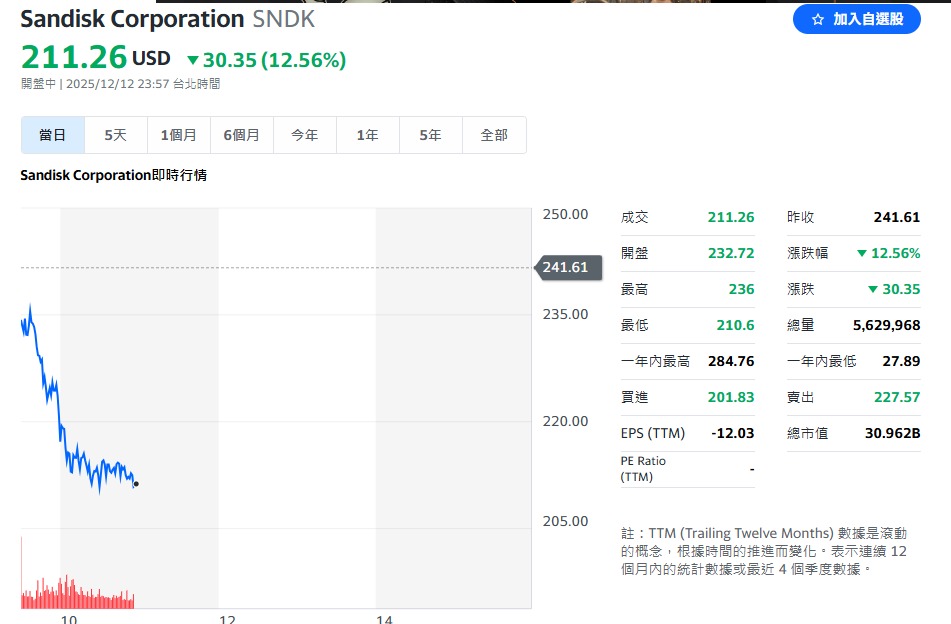Click the 賣出 value 227.57
The width and height of the screenshot is (951, 624).
[x=897, y=397]
